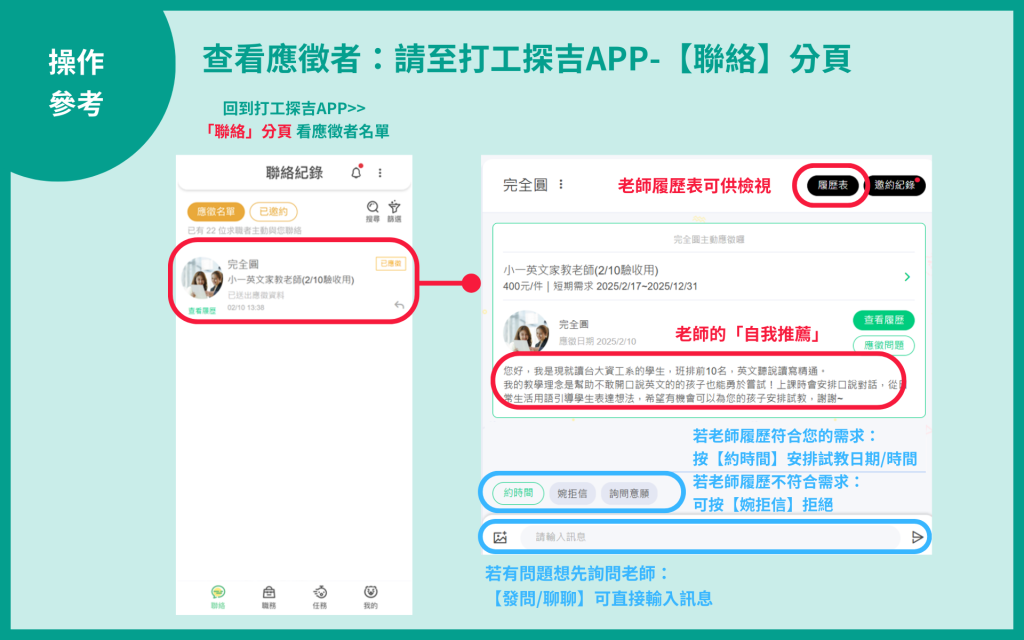Open three-dot menu next to 完全圓 chat title
This screenshot has width=1024, height=640.
point(561,185)
